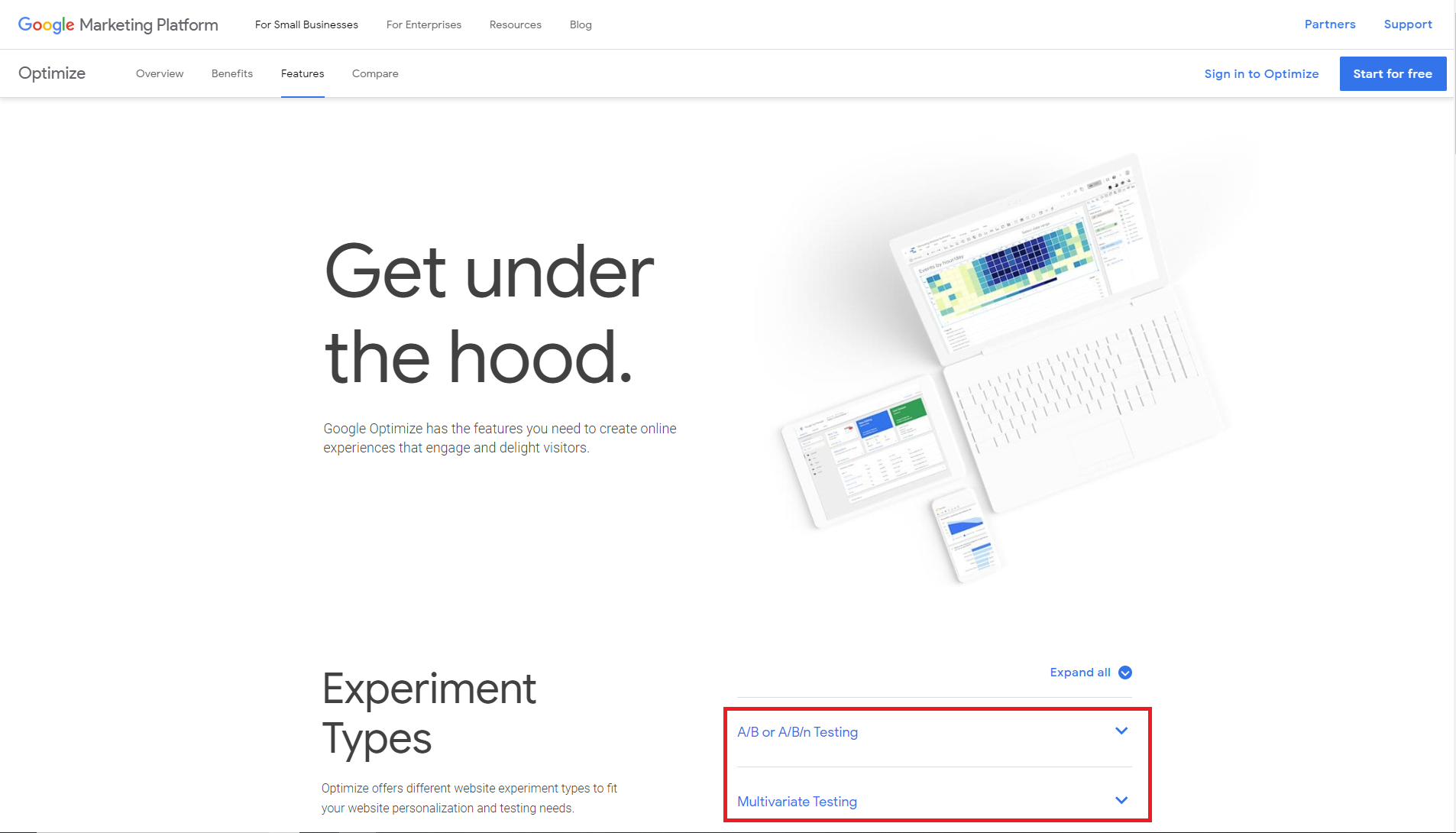This screenshot has height=833, width=1456.
Task: Expand the A/B or A/B/n Testing chevron
Action: 1121,731
